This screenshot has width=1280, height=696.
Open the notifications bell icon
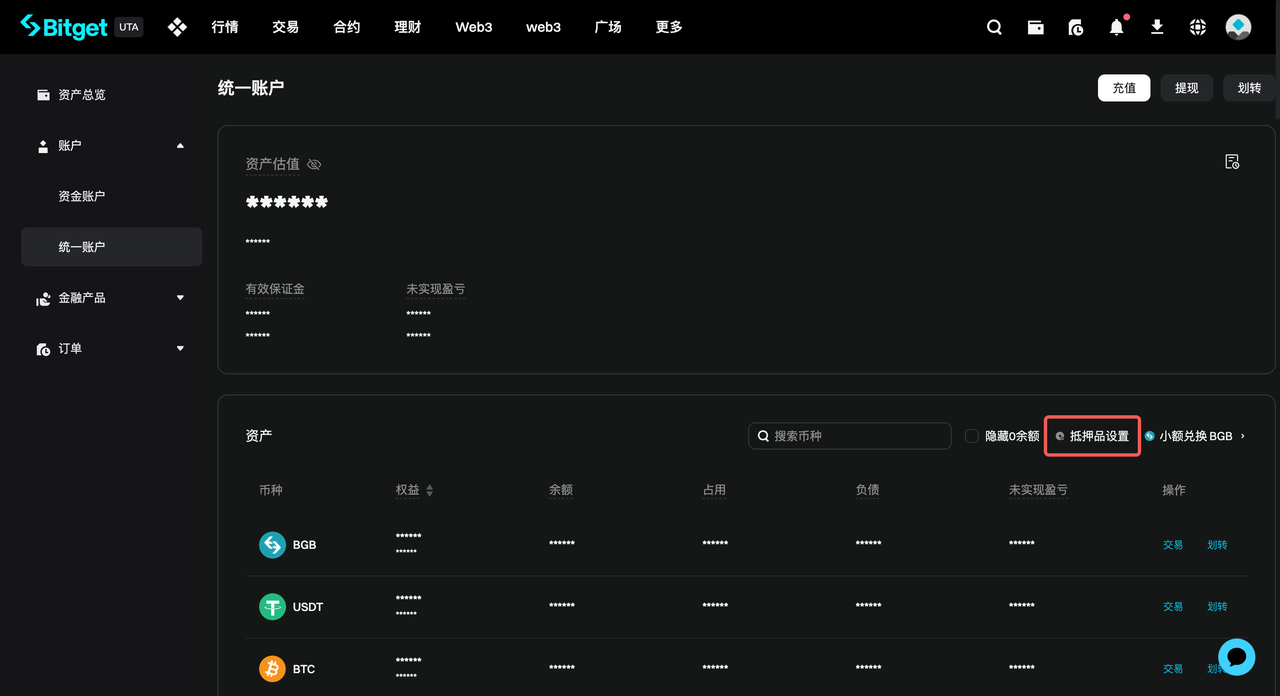(x=1116, y=27)
